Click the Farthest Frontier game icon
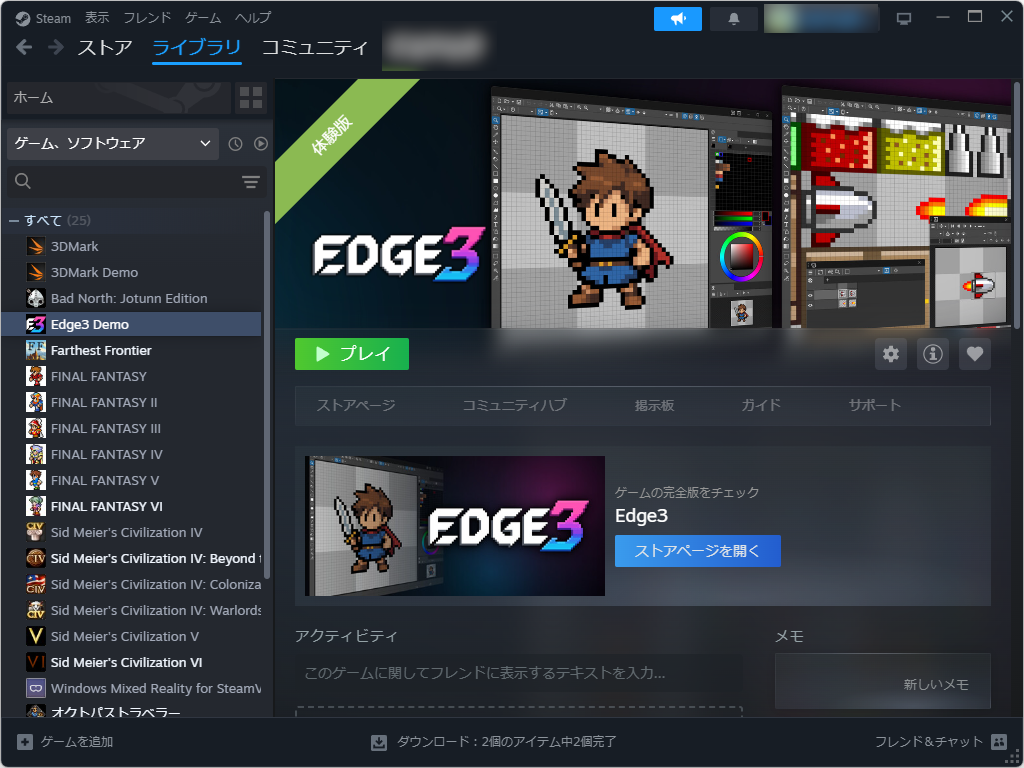The image size is (1024, 768). point(35,350)
